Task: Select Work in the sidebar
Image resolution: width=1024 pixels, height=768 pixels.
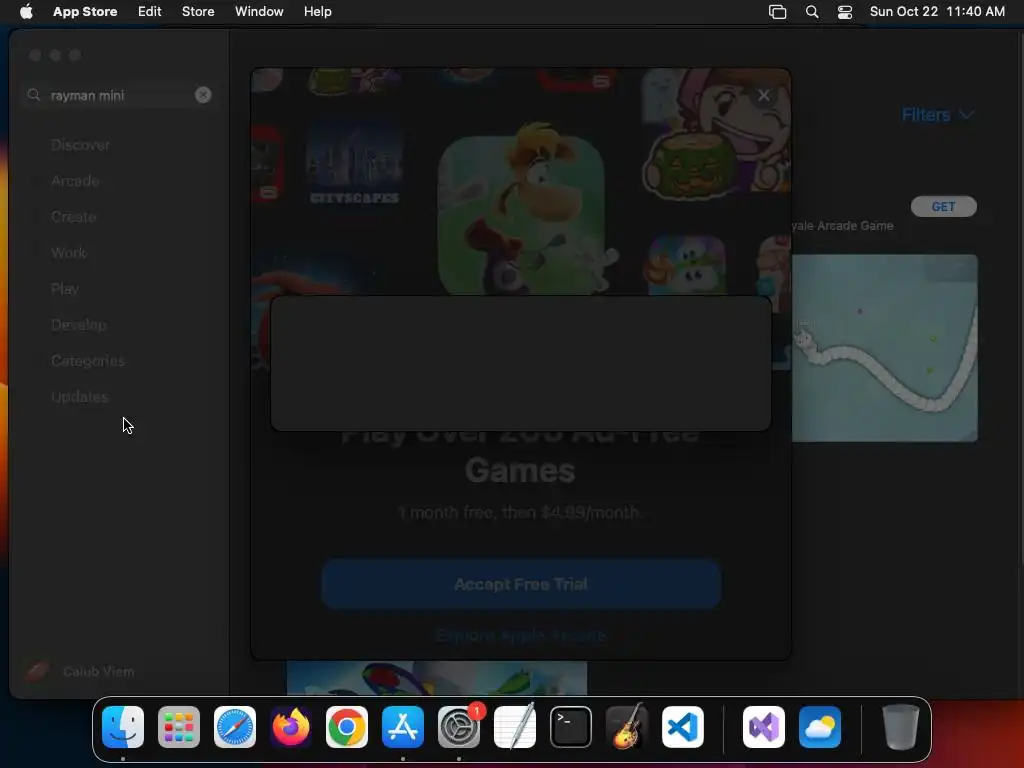Action: [69, 253]
